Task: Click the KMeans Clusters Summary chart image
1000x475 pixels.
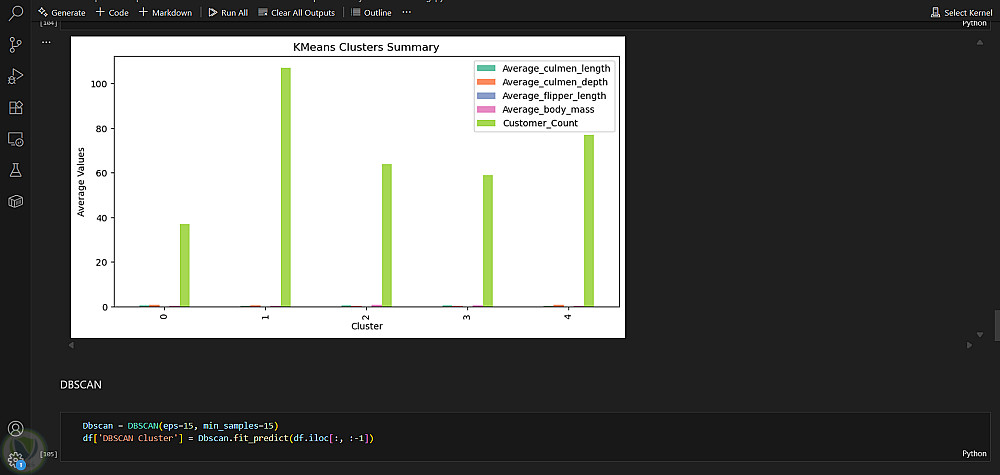Action: [x=348, y=187]
